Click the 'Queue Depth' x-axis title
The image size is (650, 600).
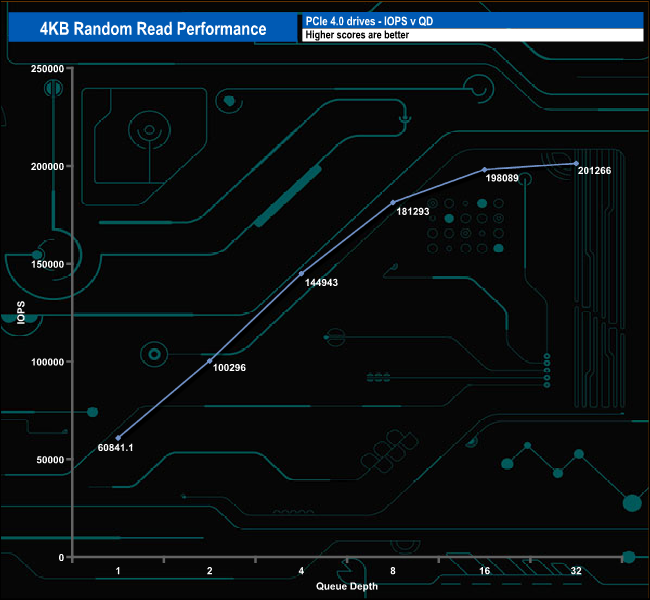click(347, 586)
